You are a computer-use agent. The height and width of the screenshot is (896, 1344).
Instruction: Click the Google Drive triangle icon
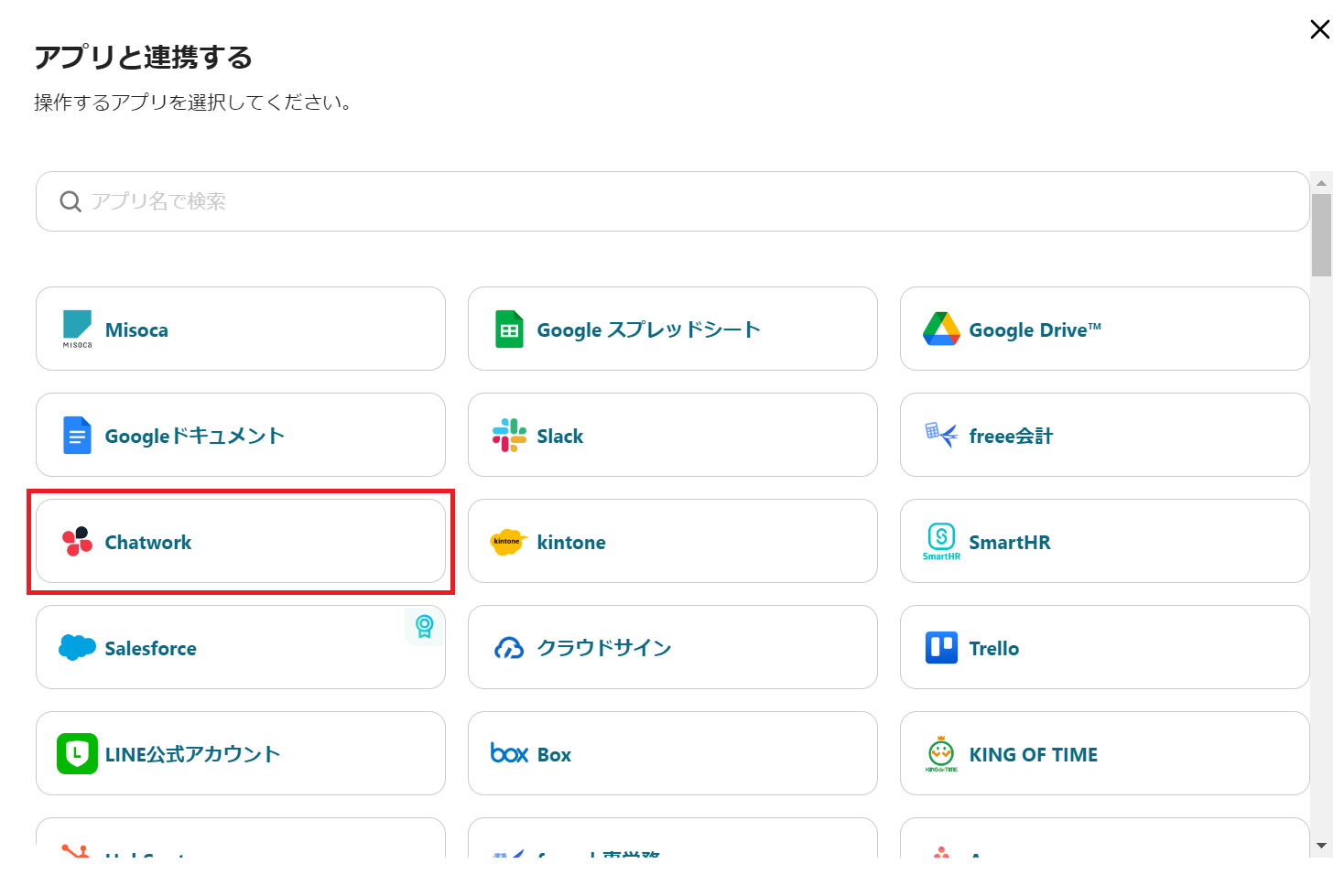(x=941, y=329)
